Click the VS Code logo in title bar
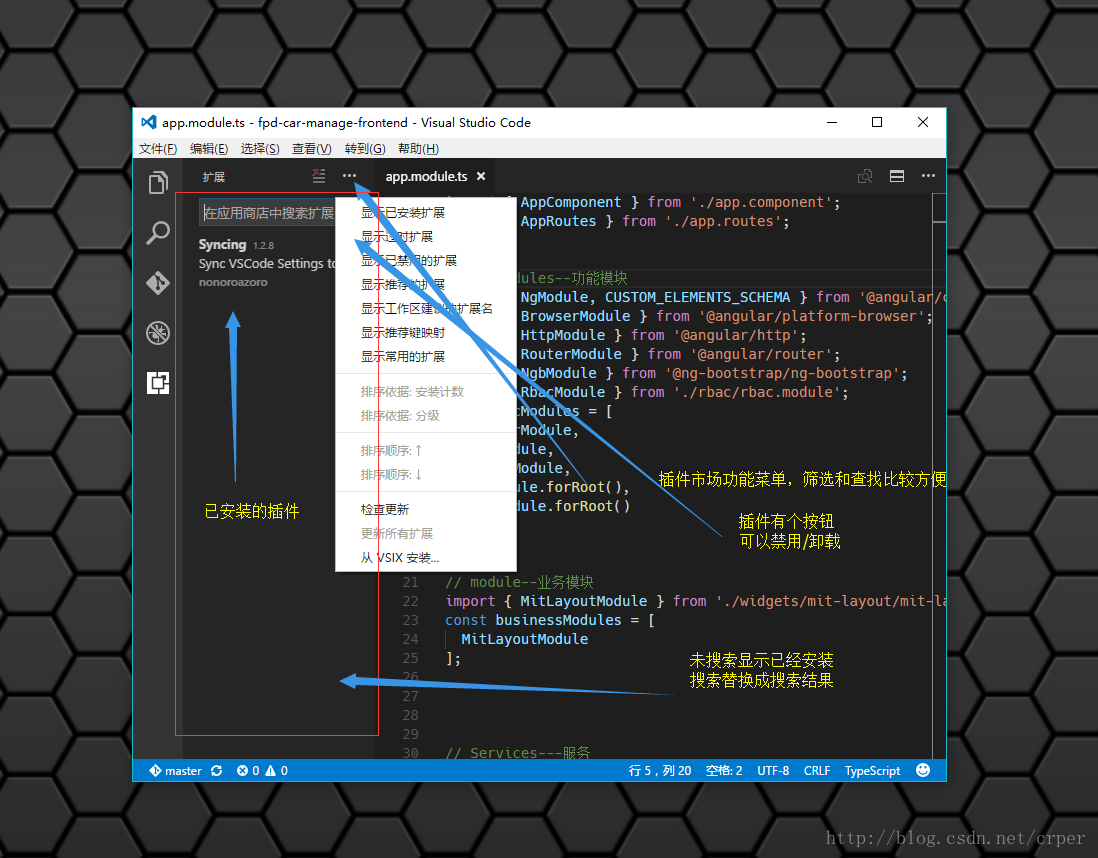The width and height of the screenshot is (1098, 858). tap(148, 122)
